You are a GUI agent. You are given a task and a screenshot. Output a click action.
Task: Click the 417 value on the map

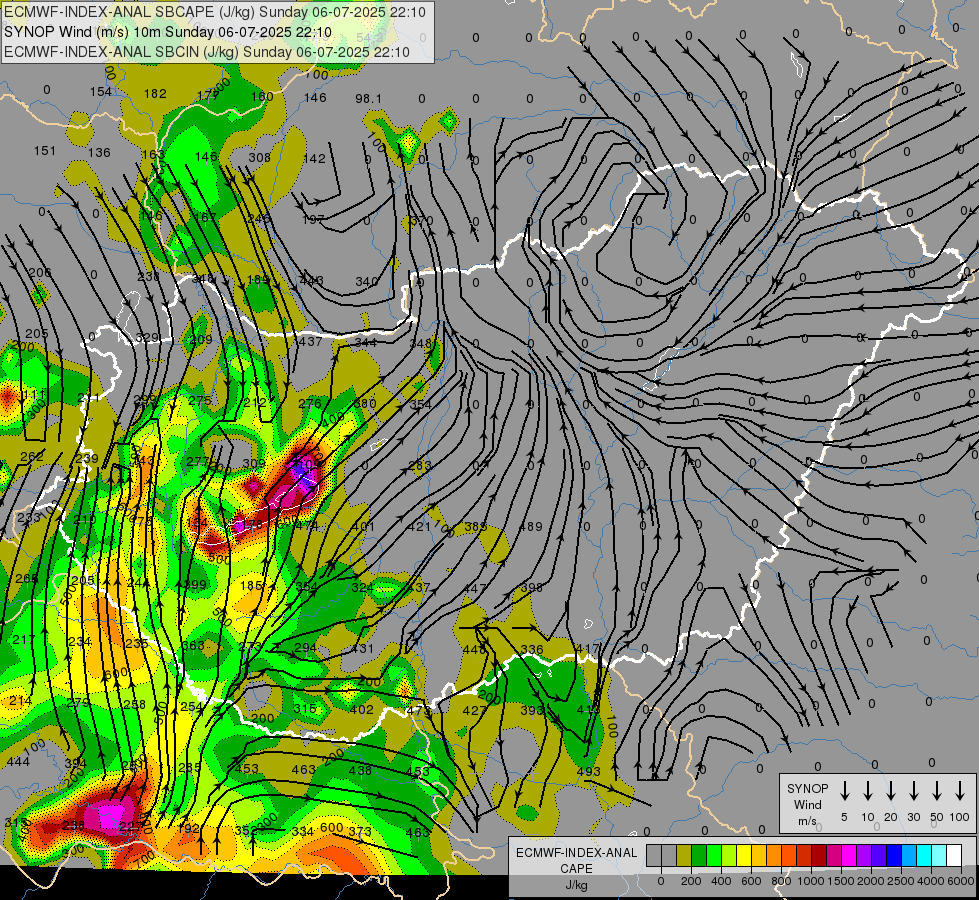588,649
